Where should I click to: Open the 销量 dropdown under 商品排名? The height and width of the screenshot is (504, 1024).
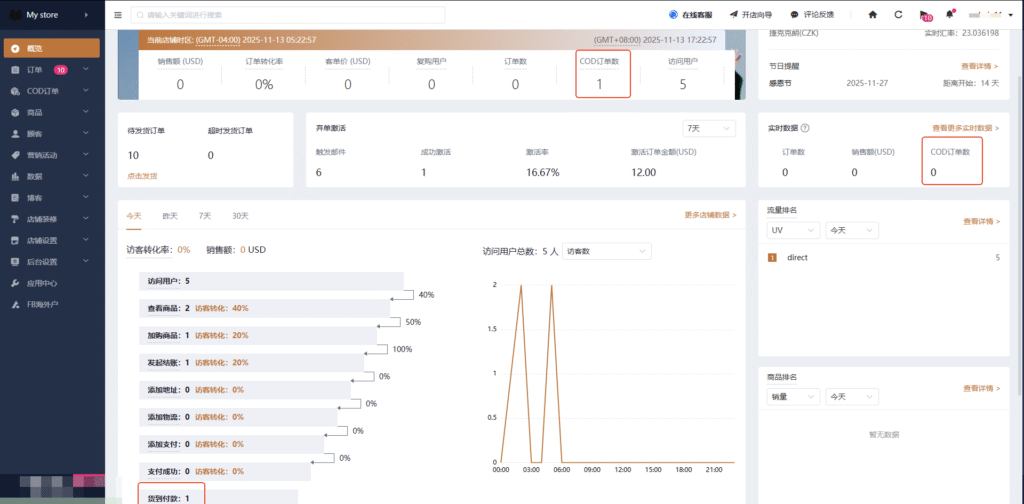(x=790, y=397)
